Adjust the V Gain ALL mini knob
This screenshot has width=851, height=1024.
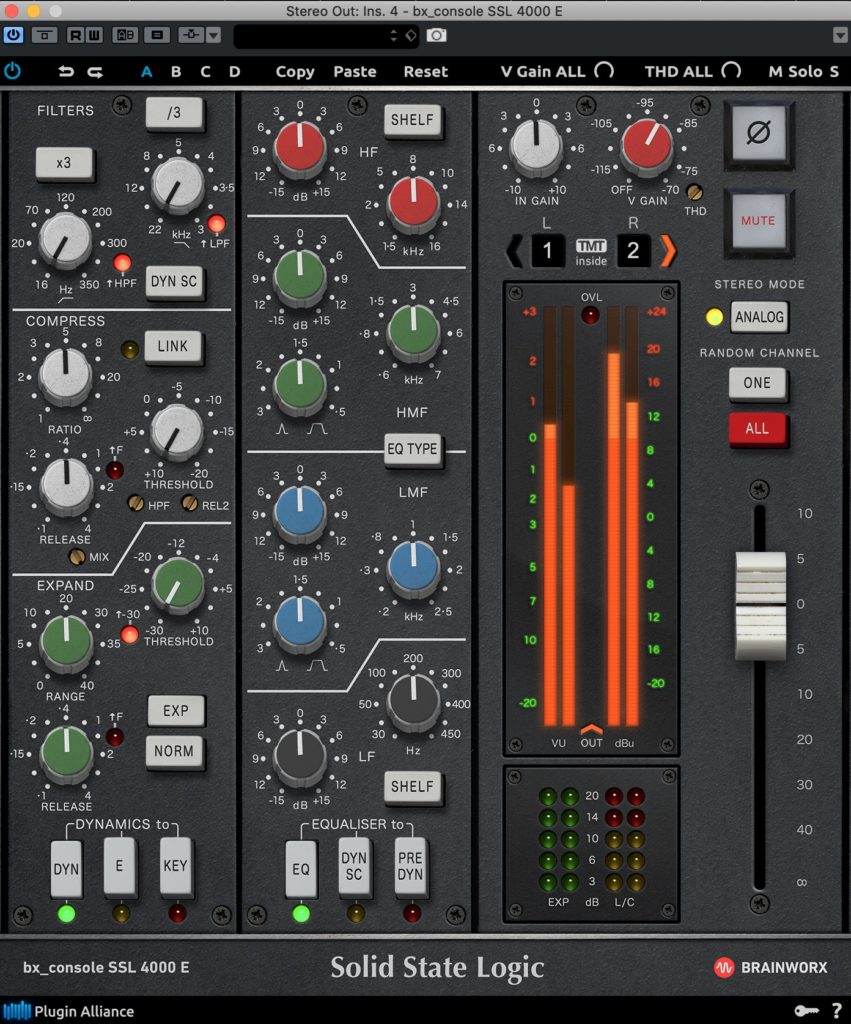(605, 71)
